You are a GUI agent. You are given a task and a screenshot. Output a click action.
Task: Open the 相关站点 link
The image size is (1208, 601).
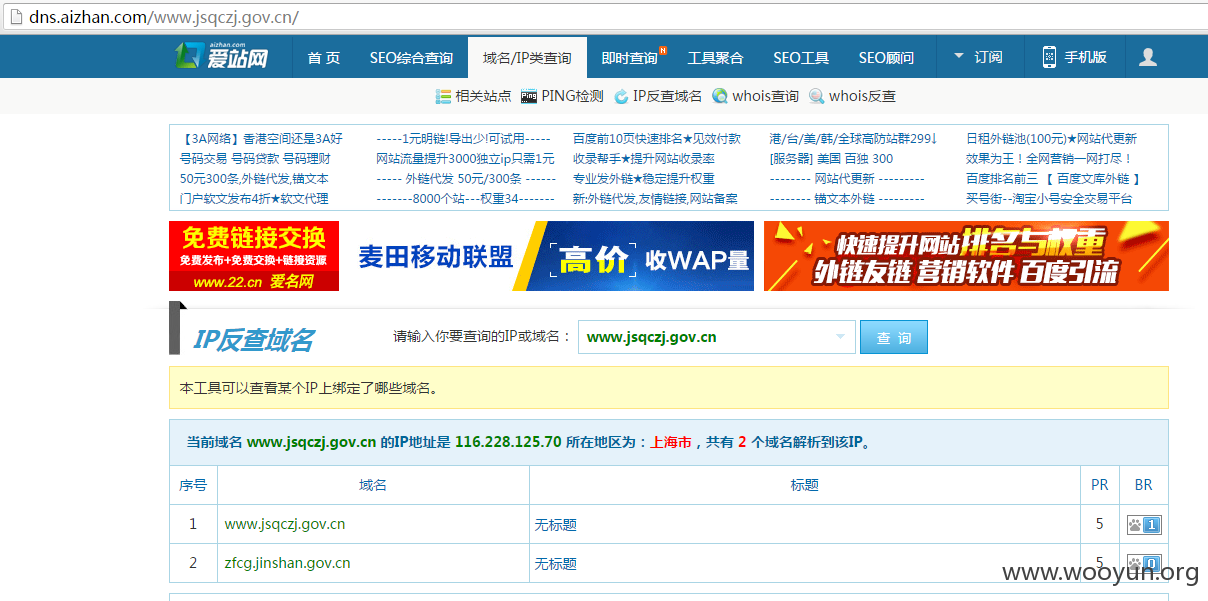[483, 97]
